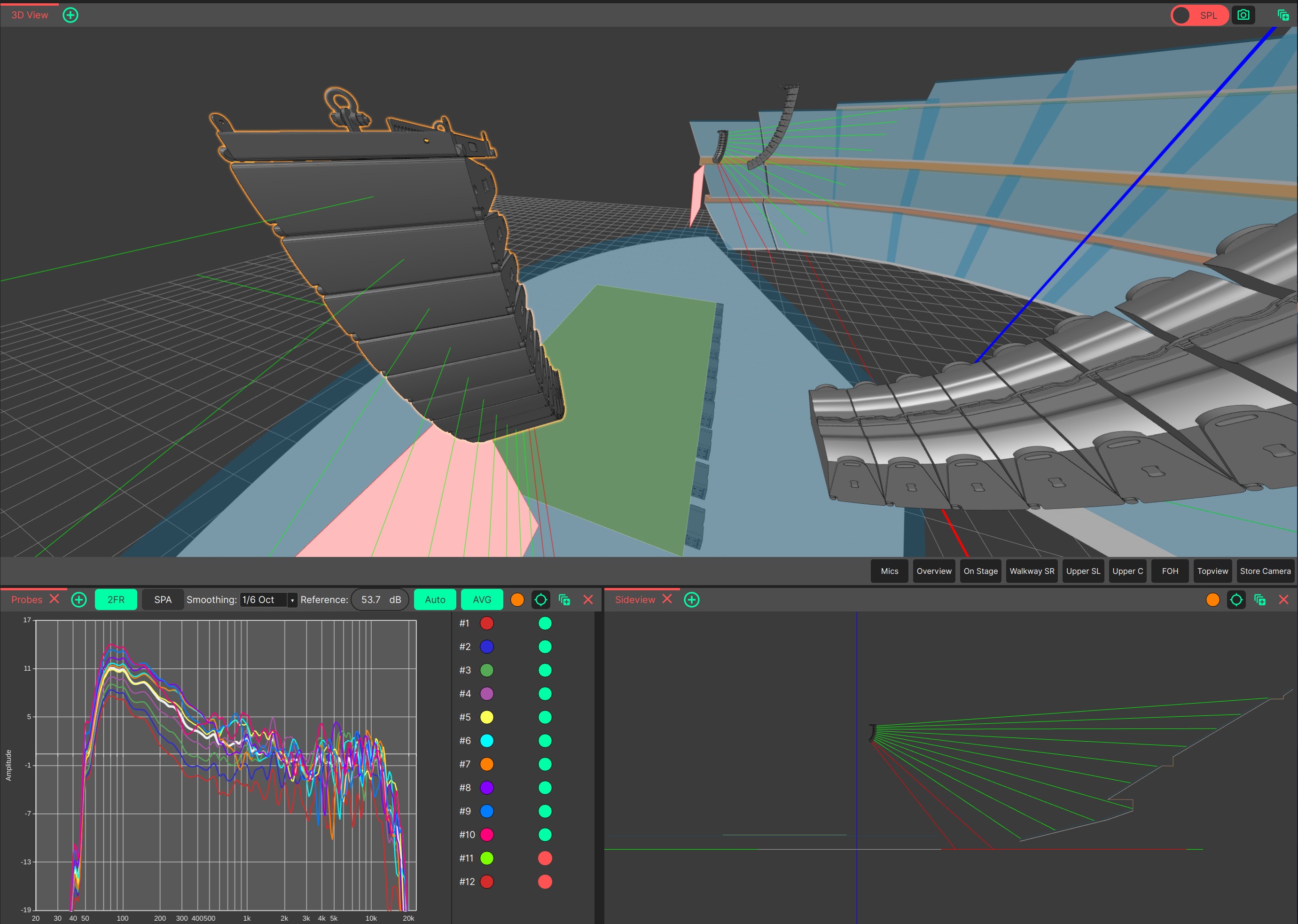Screen dimensions: 1298x924
Task: Open the Smoothing 1/6 Oct dropdown
Action: click(x=268, y=600)
